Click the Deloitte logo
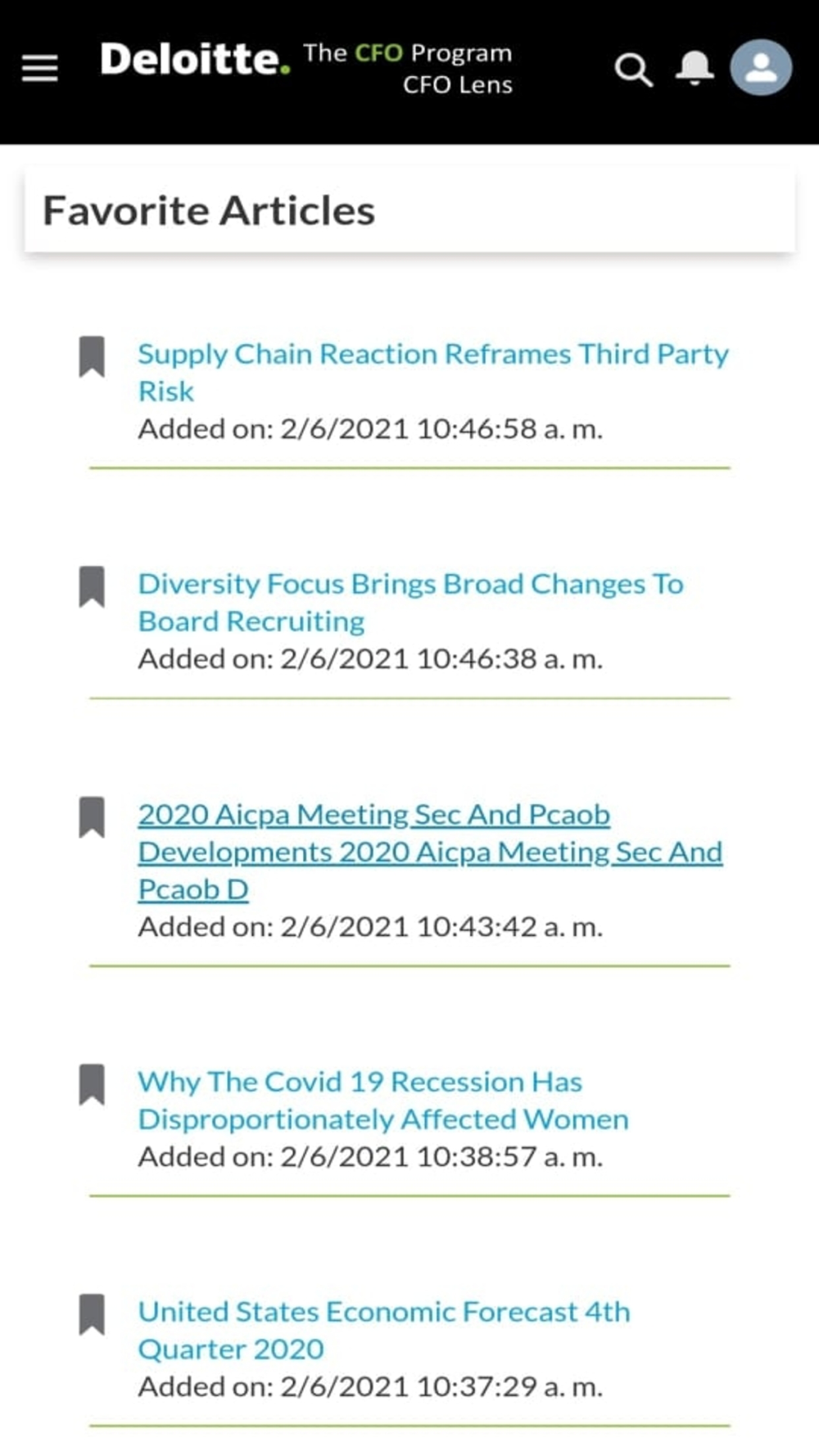Viewport: 819px width, 1456px height. pos(195,60)
